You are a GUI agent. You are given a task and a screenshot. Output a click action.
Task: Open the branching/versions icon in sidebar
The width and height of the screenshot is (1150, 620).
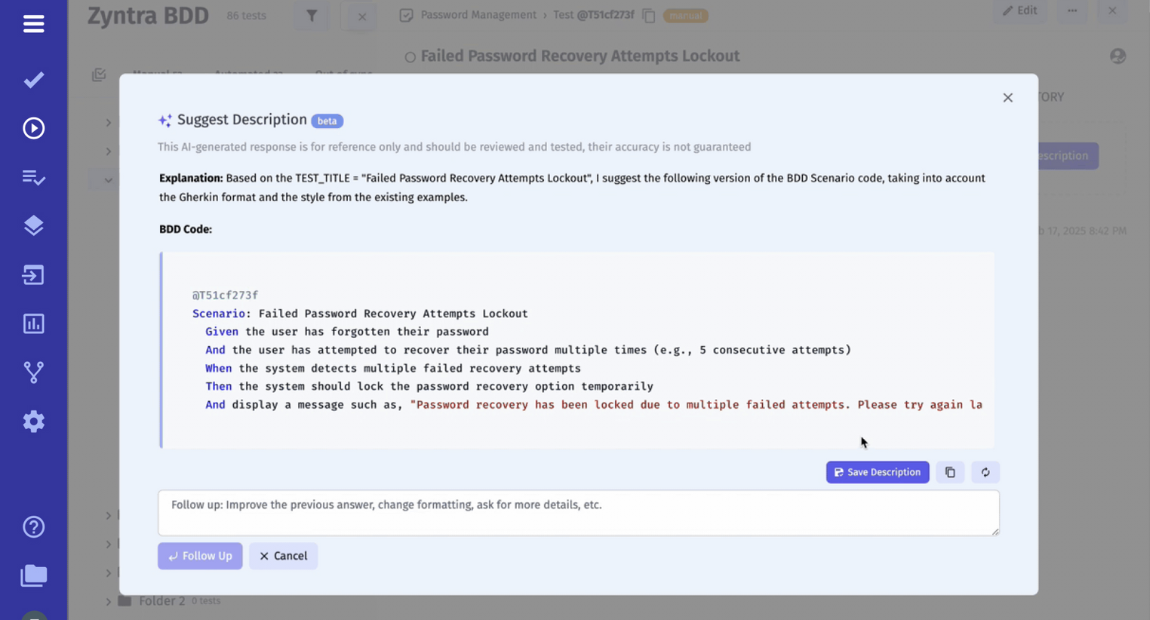(33, 372)
